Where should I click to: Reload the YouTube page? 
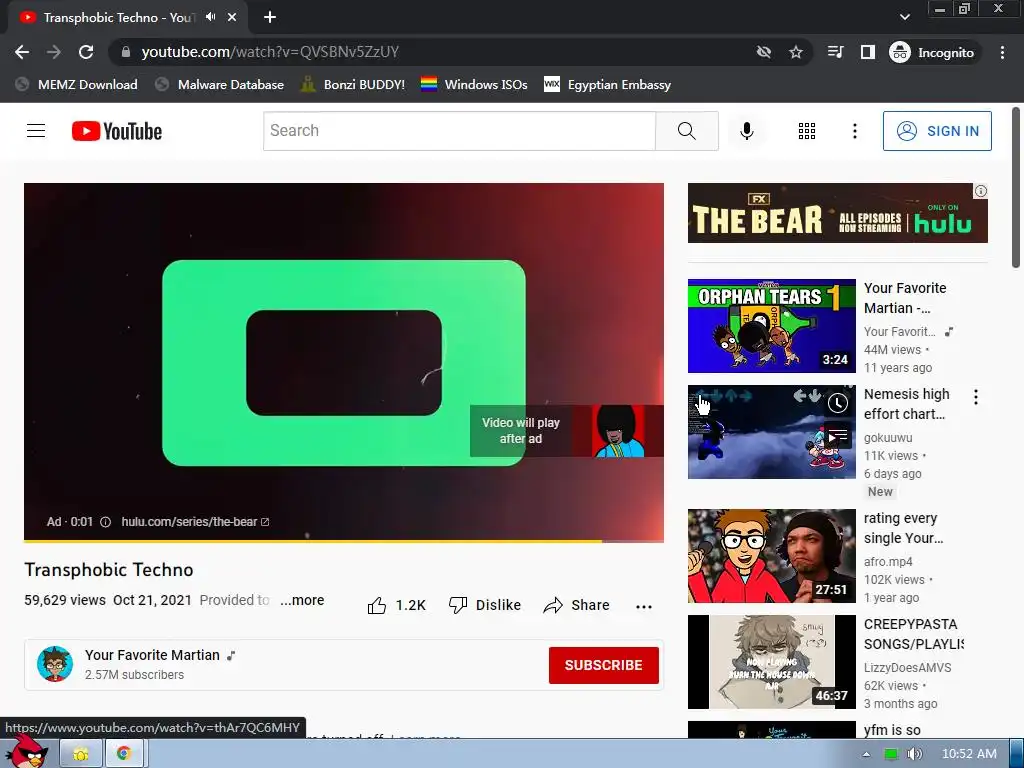pyautogui.click(x=86, y=52)
